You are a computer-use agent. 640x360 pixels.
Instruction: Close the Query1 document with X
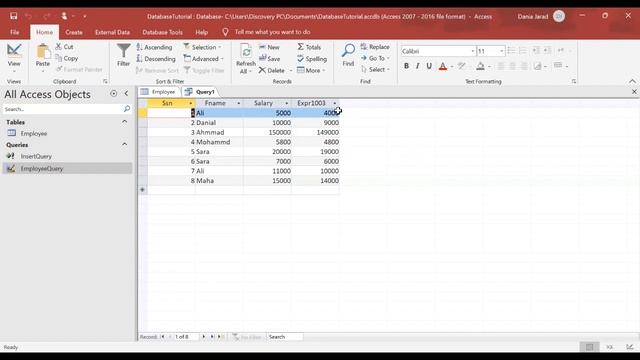click(634, 92)
